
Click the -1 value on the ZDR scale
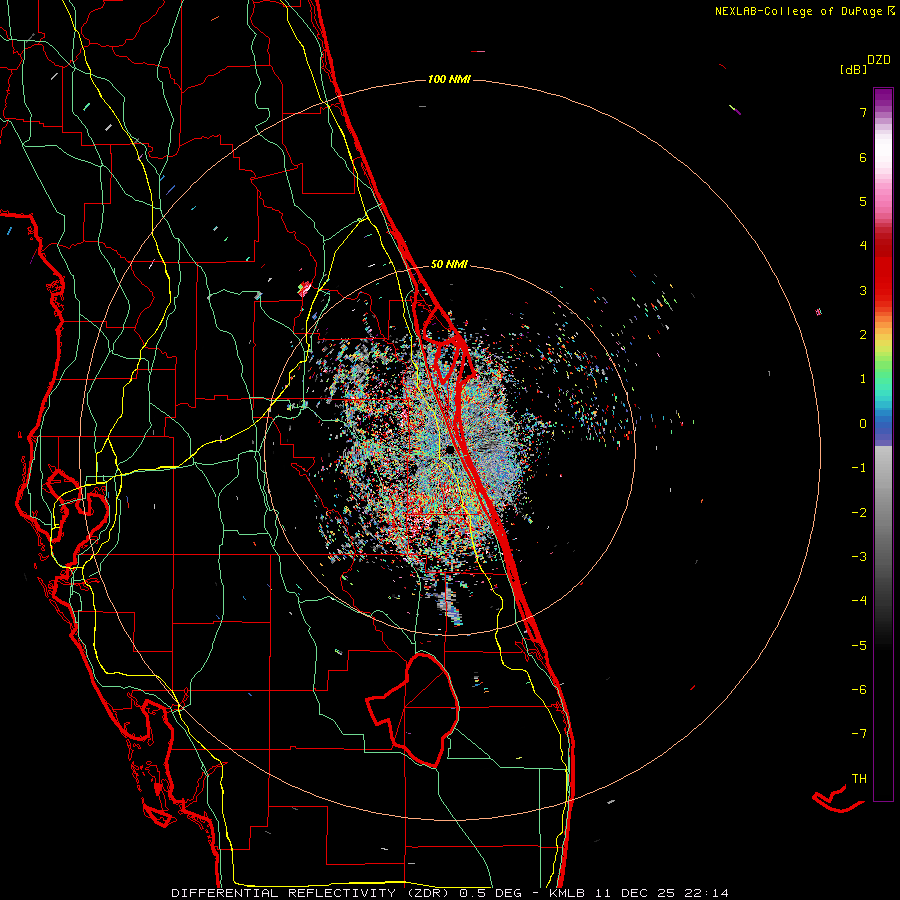click(859, 468)
